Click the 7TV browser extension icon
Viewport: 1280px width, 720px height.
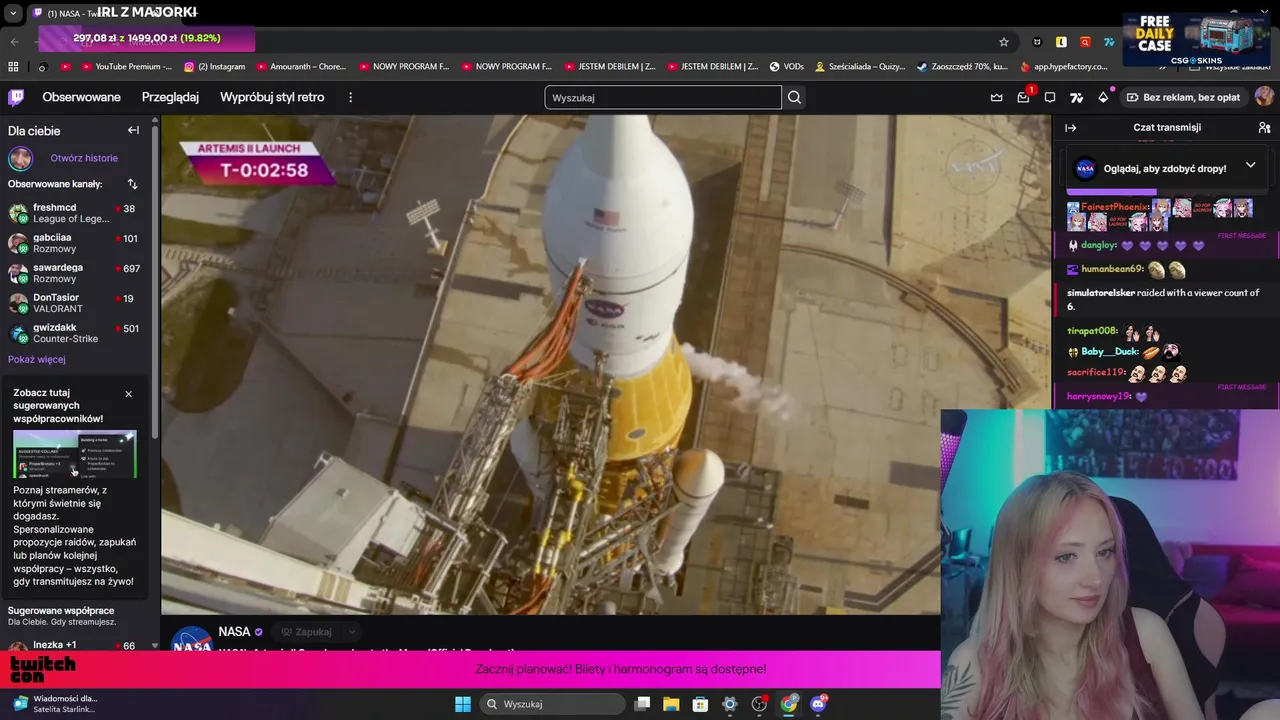tap(1109, 42)
